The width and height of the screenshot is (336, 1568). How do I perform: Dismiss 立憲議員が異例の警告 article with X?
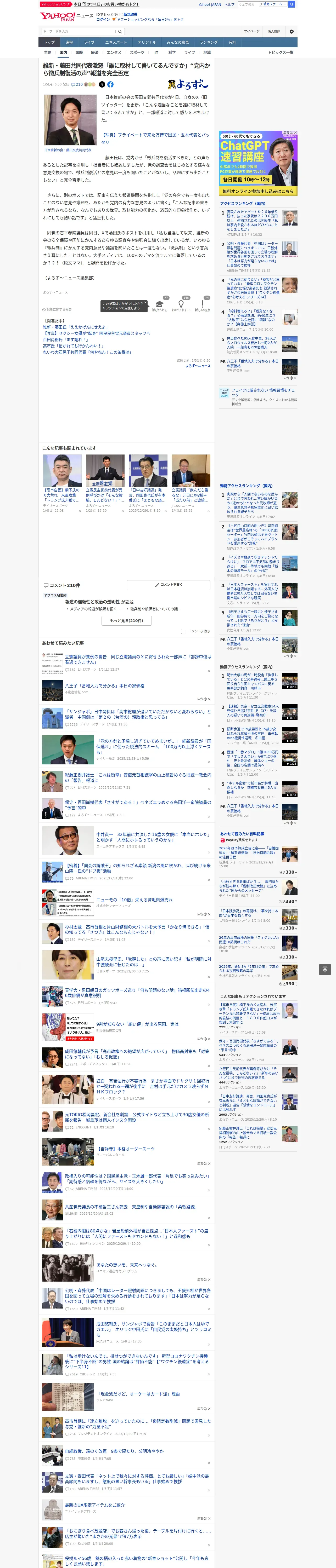[209, 671]
